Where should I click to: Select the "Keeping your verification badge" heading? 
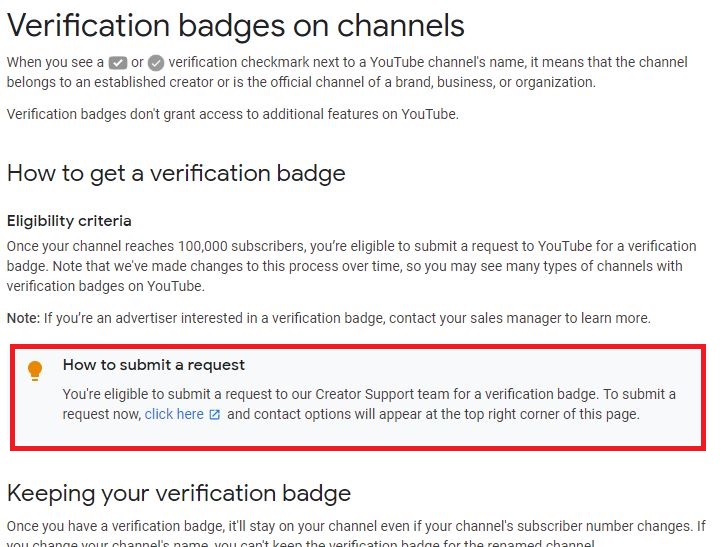179,492
